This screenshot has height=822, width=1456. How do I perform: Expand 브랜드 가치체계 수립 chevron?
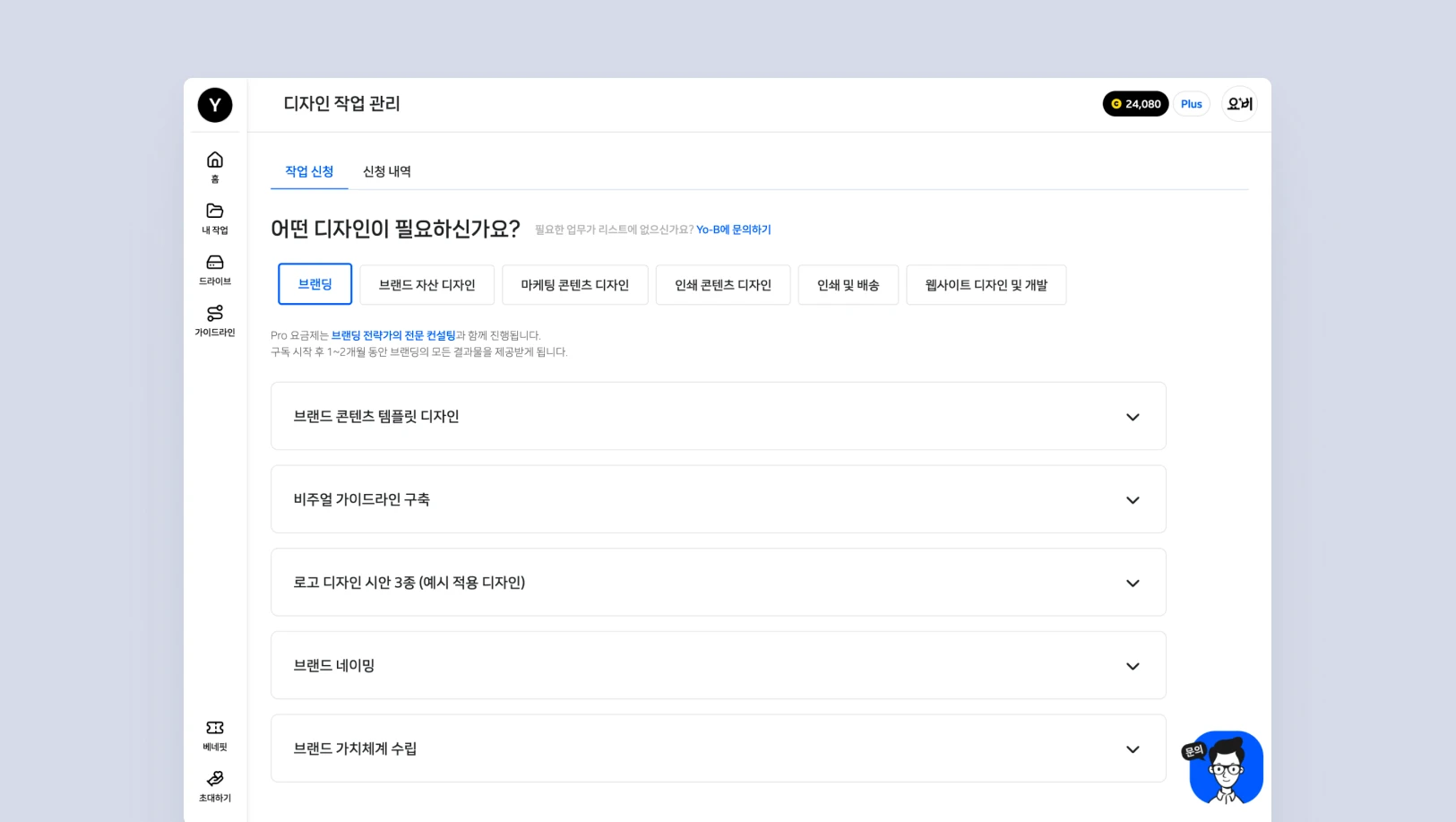click(x=1133, y=749)
